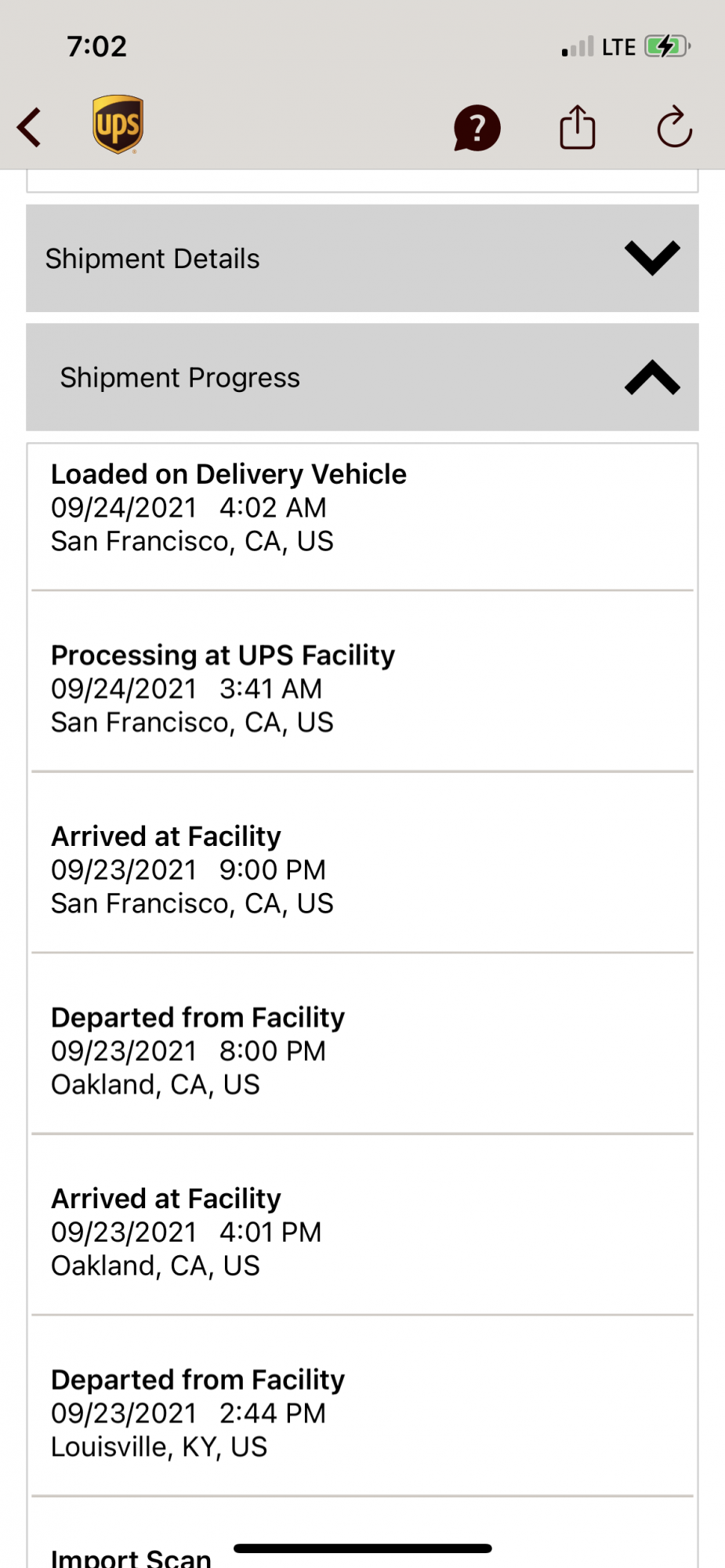Tap the cellular signal bars icon
Screen dimensions: 725x1568
click(x=578, y=47)
